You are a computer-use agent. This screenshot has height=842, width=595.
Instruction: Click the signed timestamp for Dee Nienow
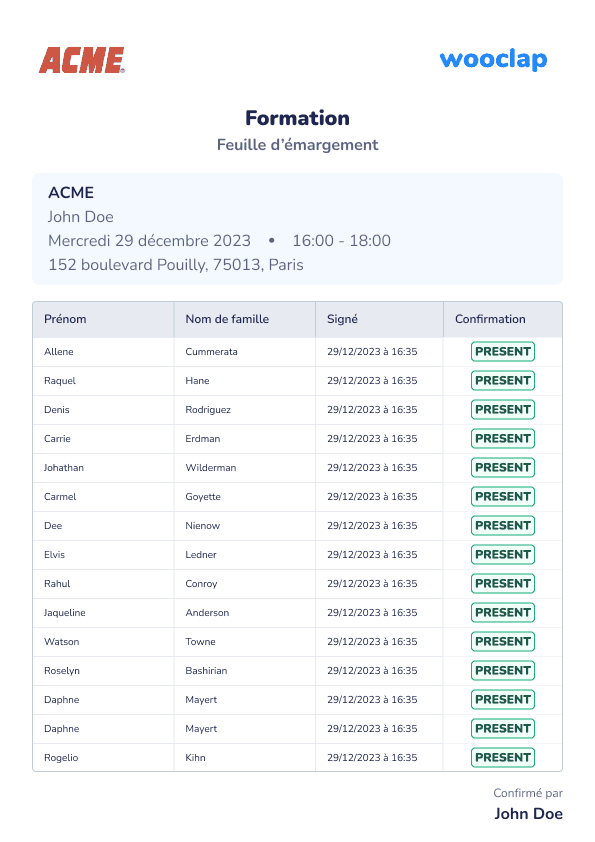372,526
